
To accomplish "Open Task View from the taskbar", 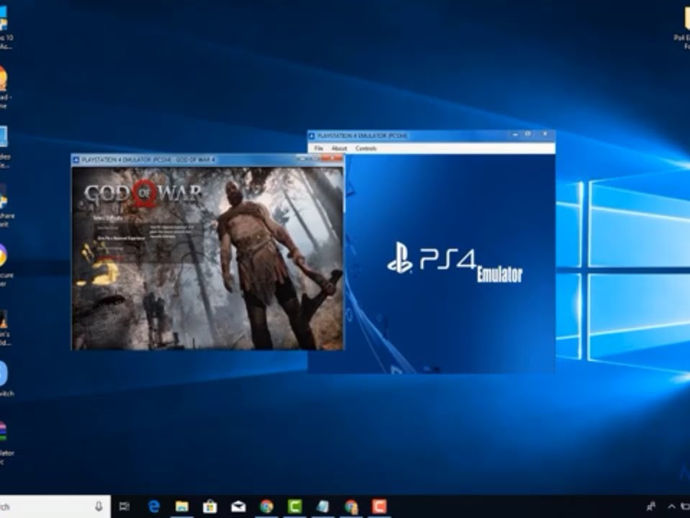I will coord(125,507).
